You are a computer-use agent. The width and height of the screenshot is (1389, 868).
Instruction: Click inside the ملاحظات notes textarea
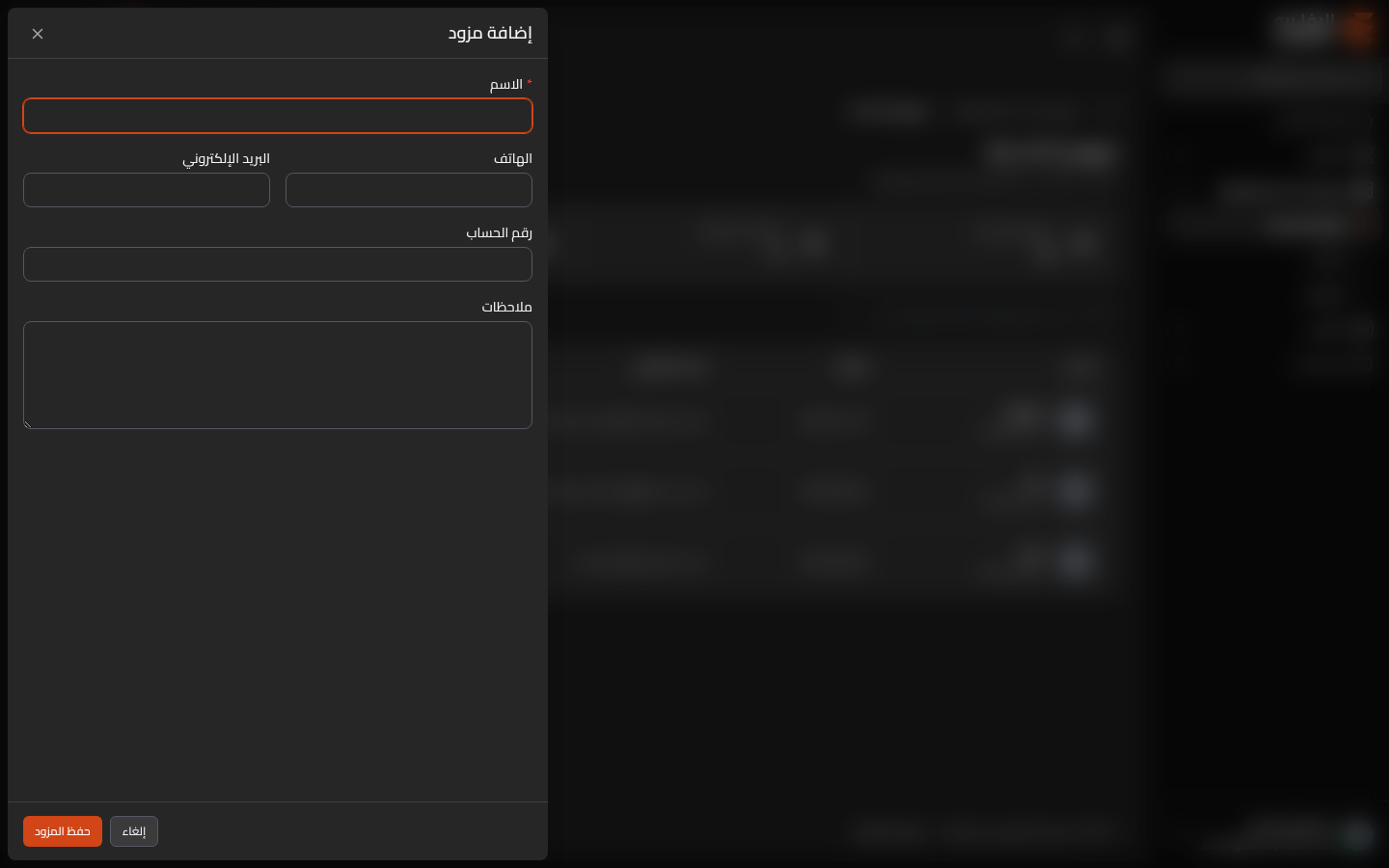278,375
